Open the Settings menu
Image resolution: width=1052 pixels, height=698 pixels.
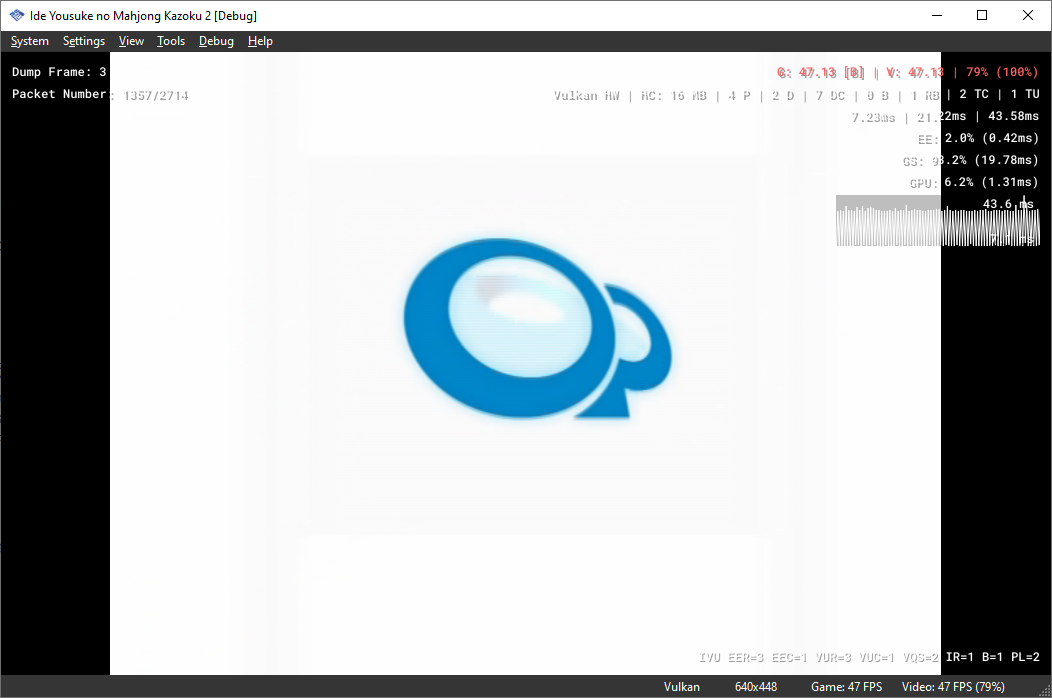coord(84,41)
